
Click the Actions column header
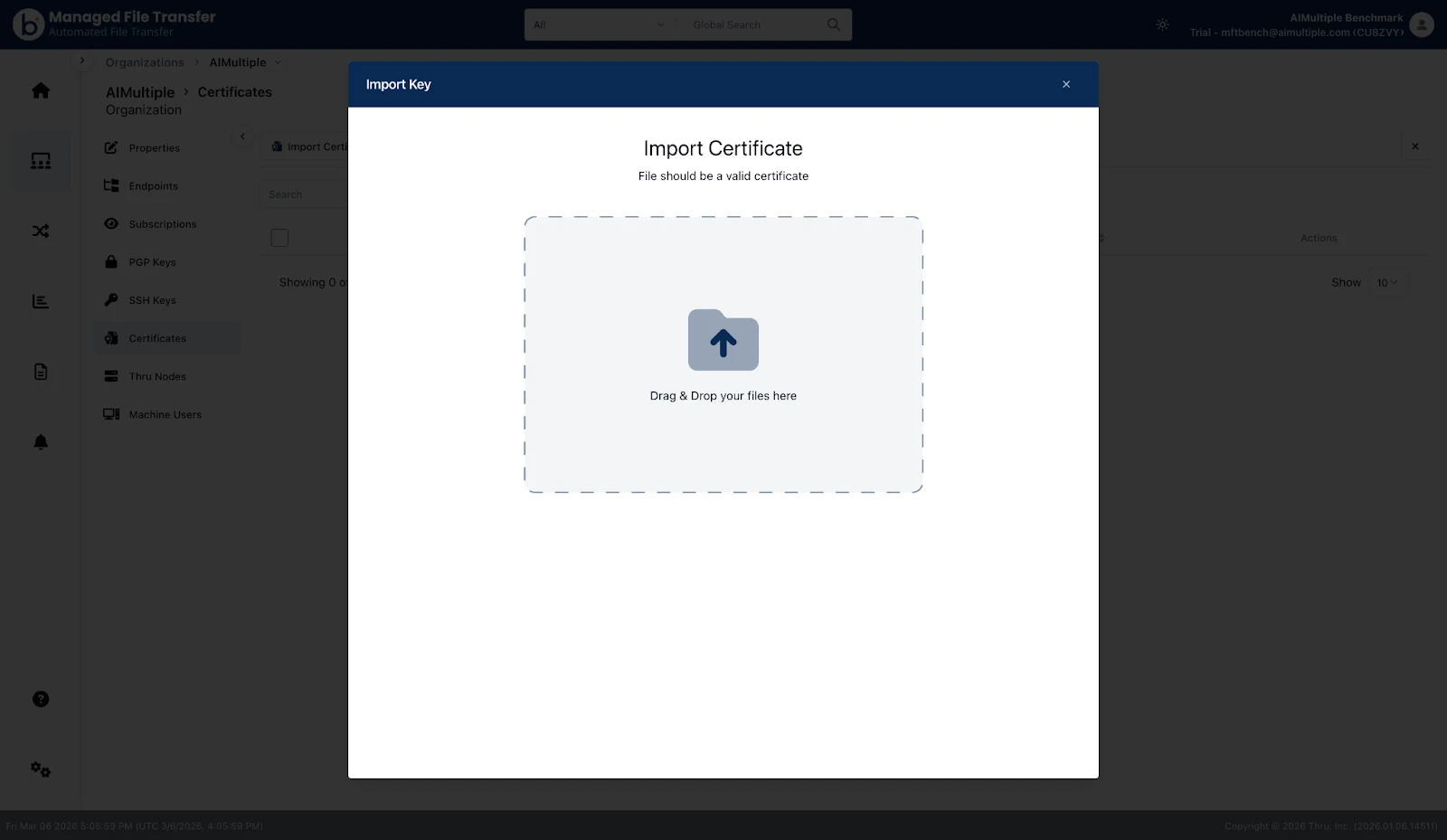click(1319, 239)
